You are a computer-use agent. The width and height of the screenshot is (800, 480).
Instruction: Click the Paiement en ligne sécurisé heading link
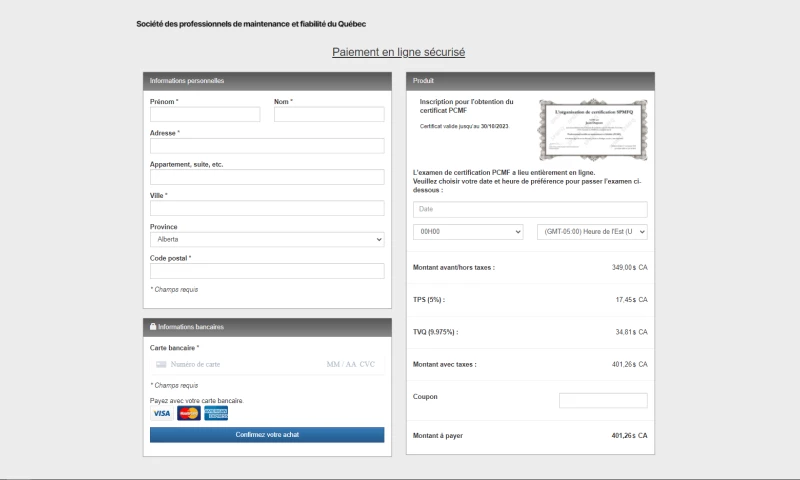click(x=398, y=52)
